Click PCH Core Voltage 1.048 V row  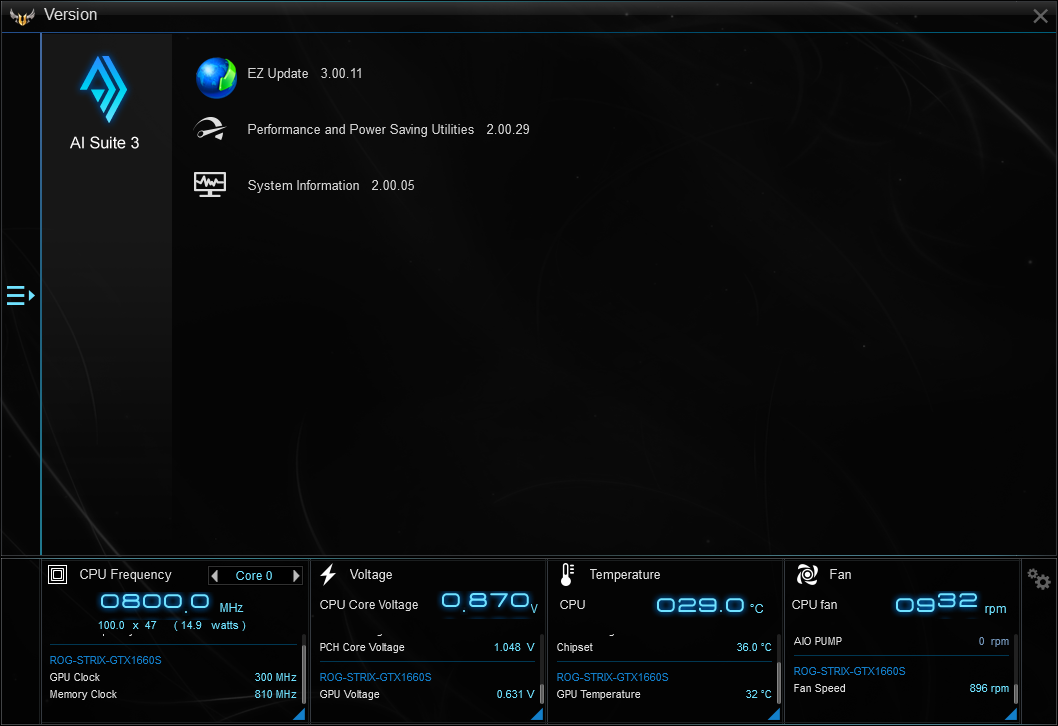426,647
